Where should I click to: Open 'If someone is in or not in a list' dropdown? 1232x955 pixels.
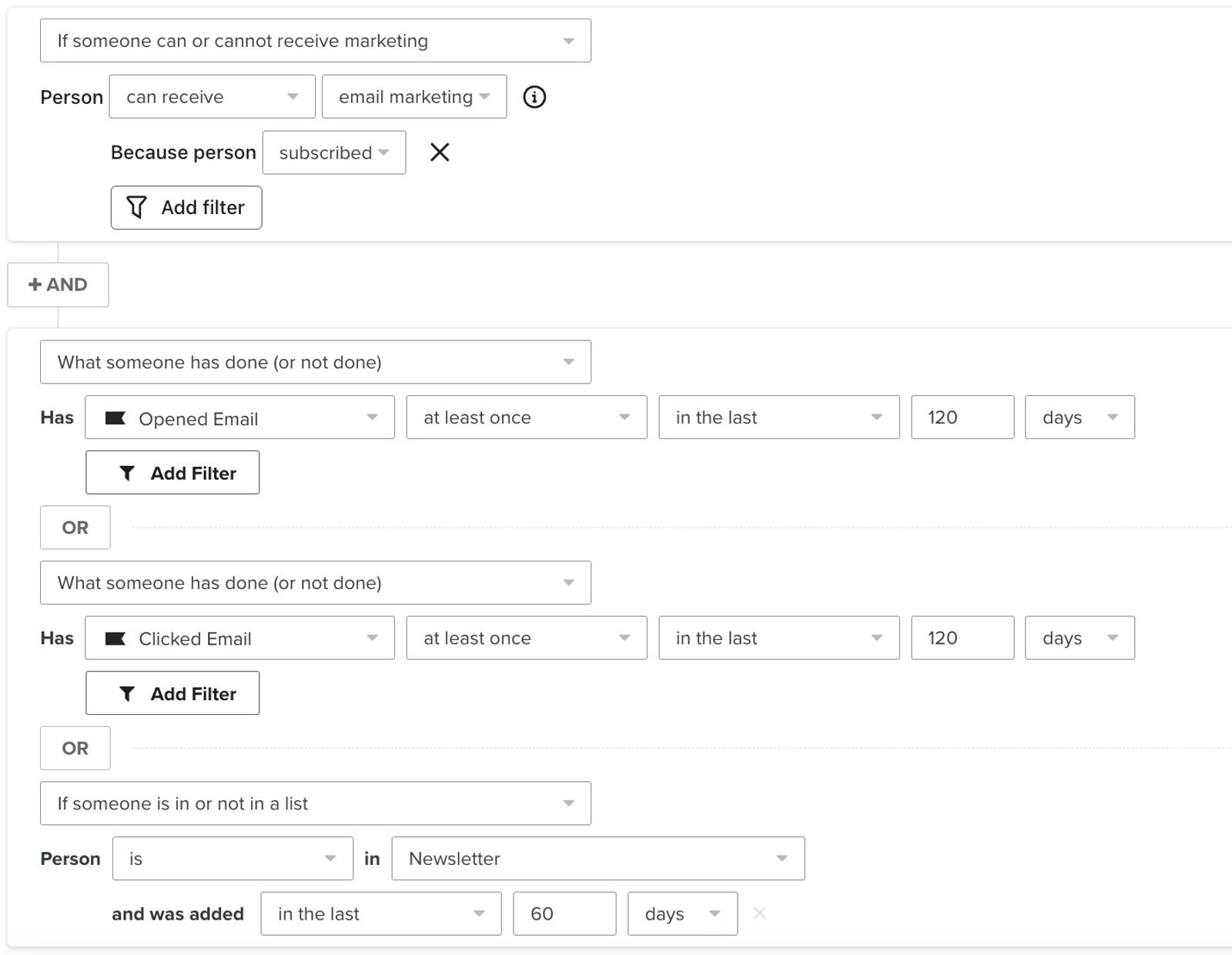click(316, 803)
